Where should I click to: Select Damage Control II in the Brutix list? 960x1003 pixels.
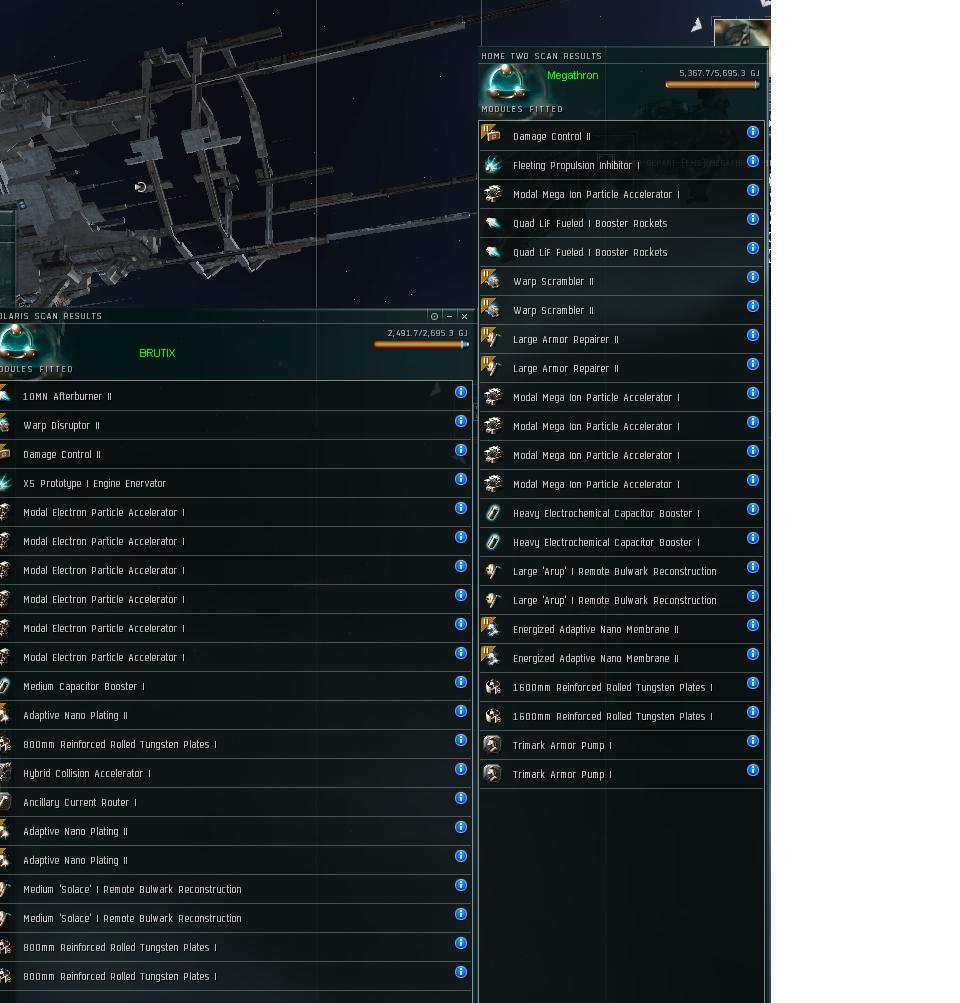(x=236, y=454)
